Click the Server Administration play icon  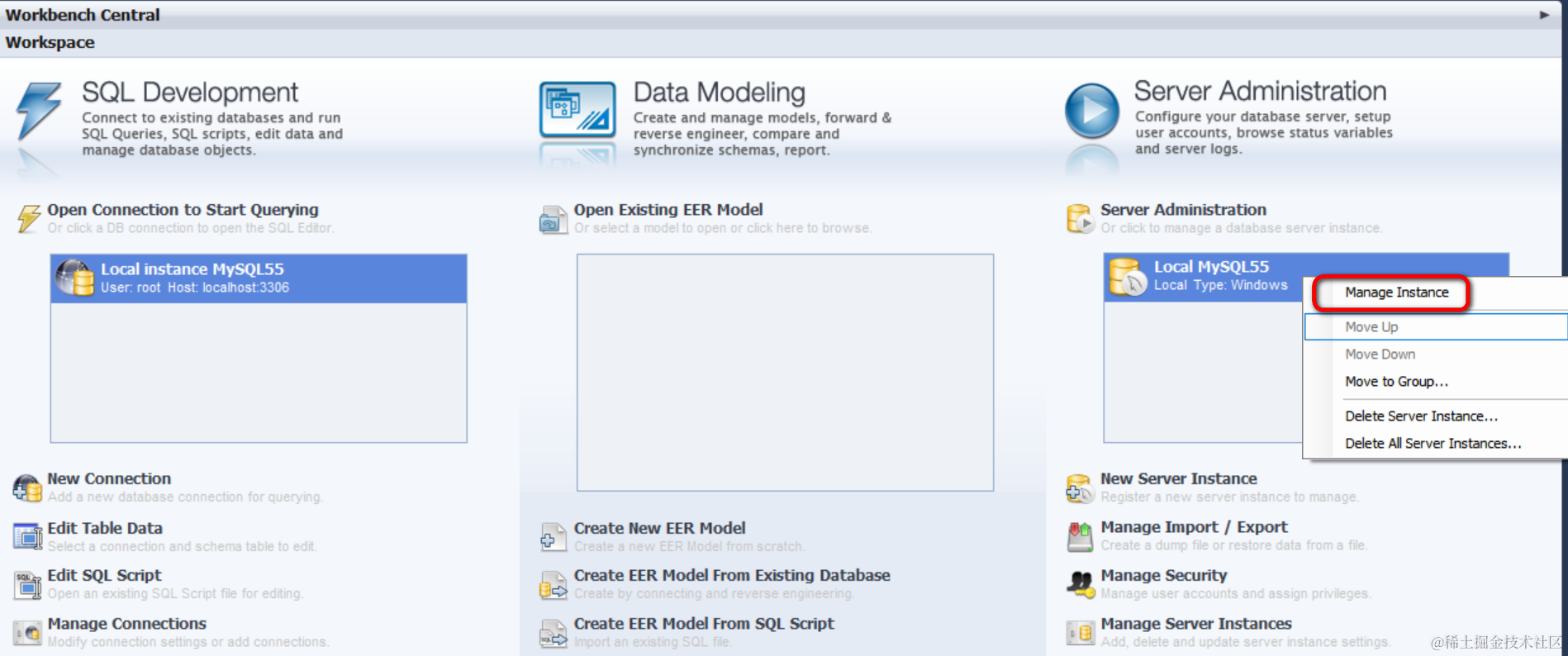(1091, 110)
